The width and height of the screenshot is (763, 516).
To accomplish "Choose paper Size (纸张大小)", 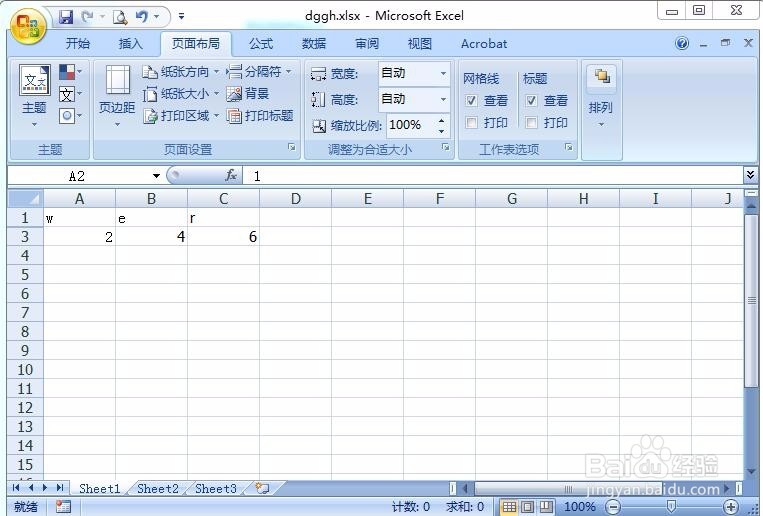I will (181, 93).
